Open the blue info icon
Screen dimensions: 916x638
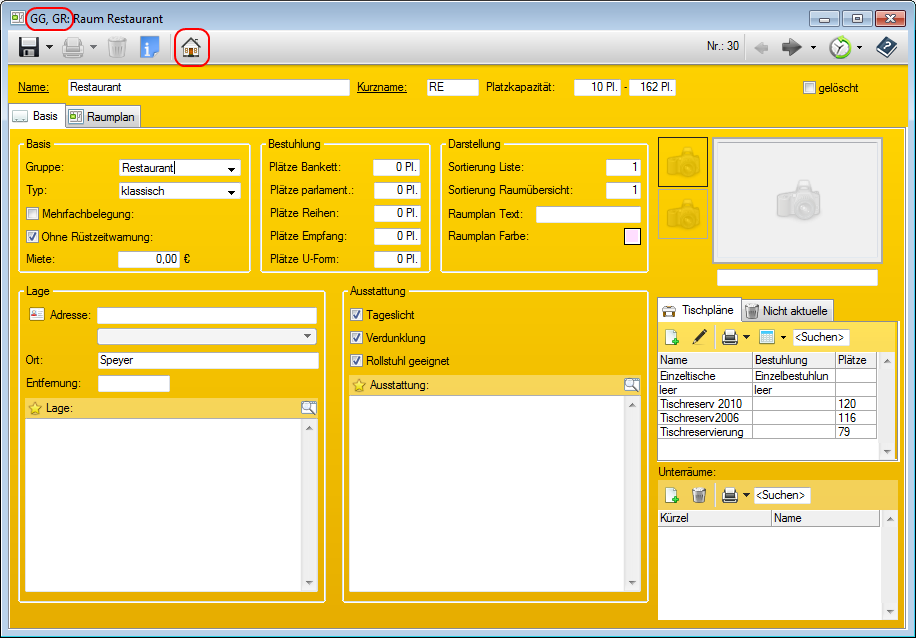pyautogui.click(x=150, y=47)
